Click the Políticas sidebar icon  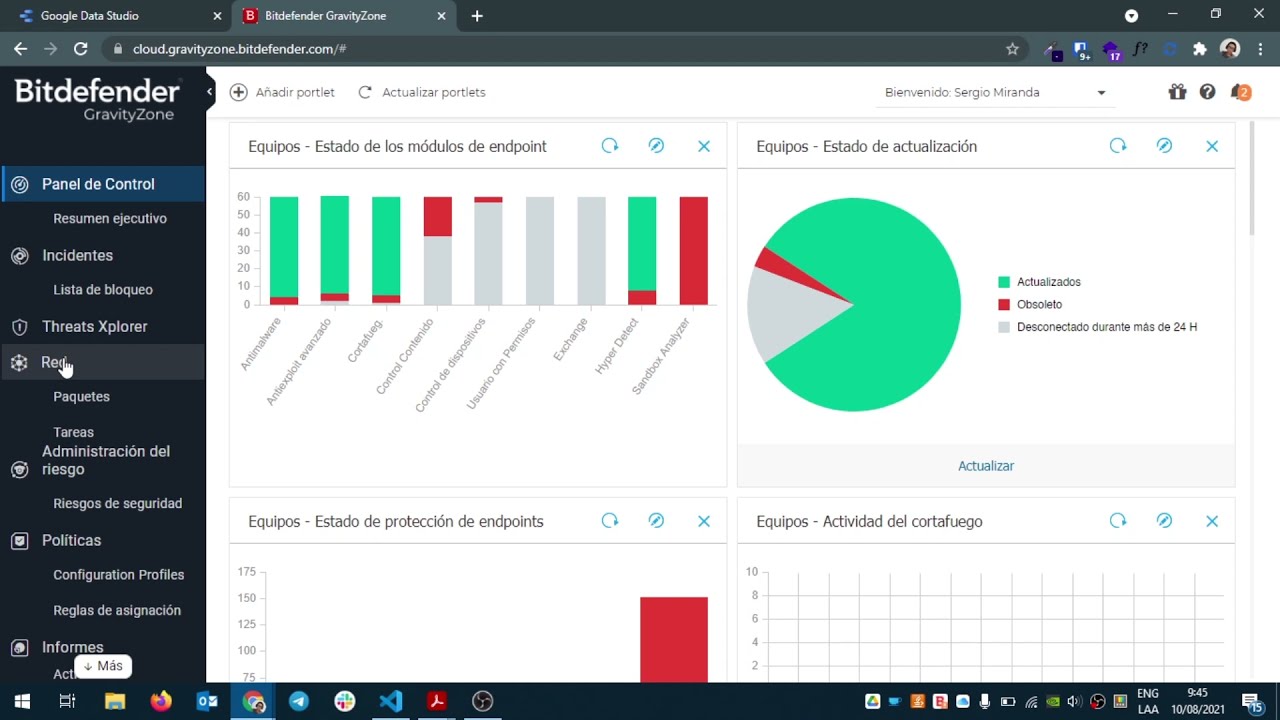(19, 541)
